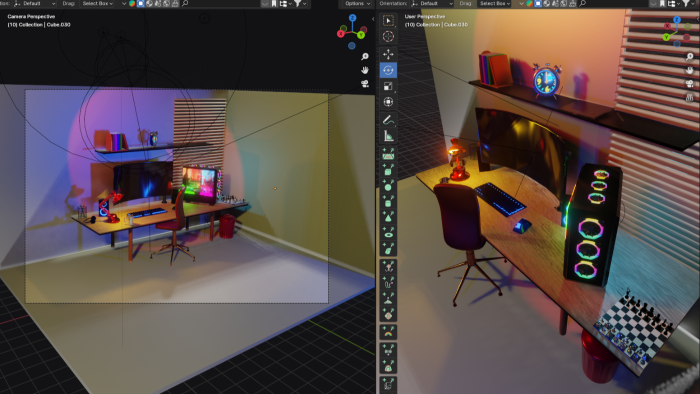
Task: Select the blue alarm clock in right viewport
Action: 547,80
